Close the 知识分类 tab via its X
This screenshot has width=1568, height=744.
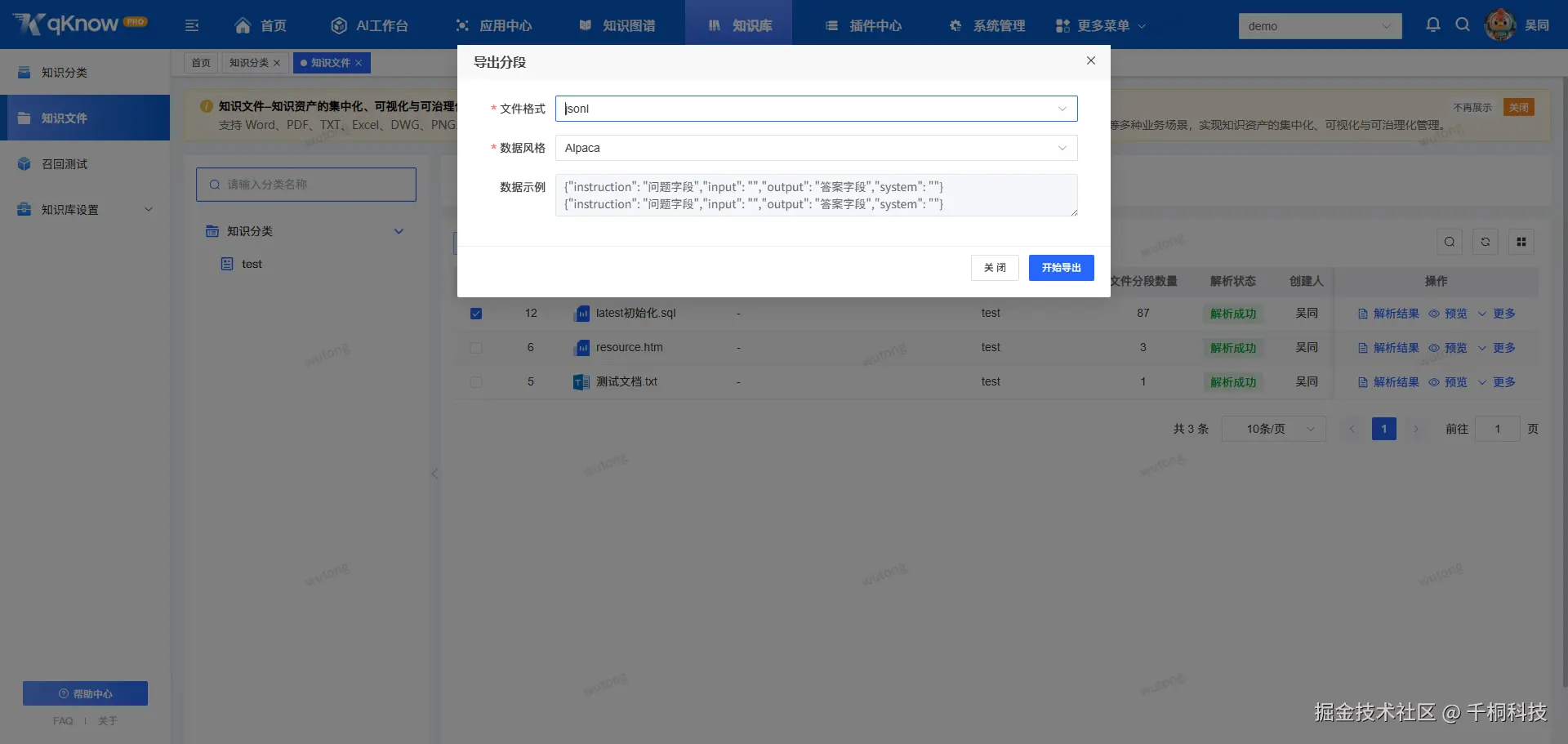point(277,63)
